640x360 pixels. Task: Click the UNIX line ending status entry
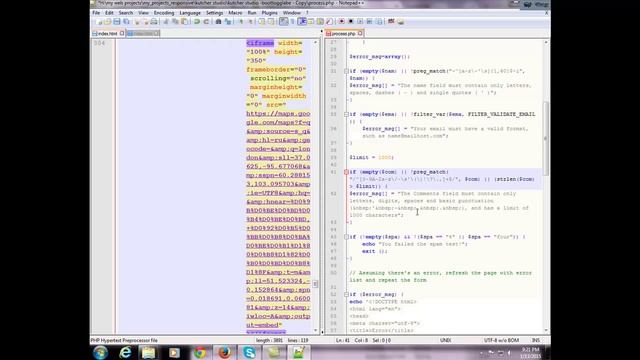[x=445, y=340]
